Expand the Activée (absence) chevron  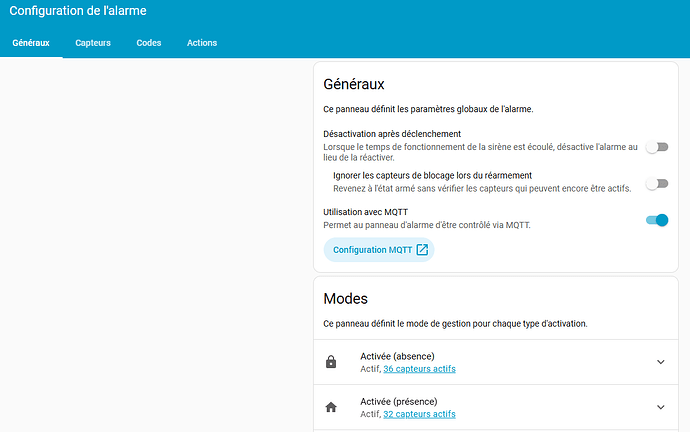point(660,362)
